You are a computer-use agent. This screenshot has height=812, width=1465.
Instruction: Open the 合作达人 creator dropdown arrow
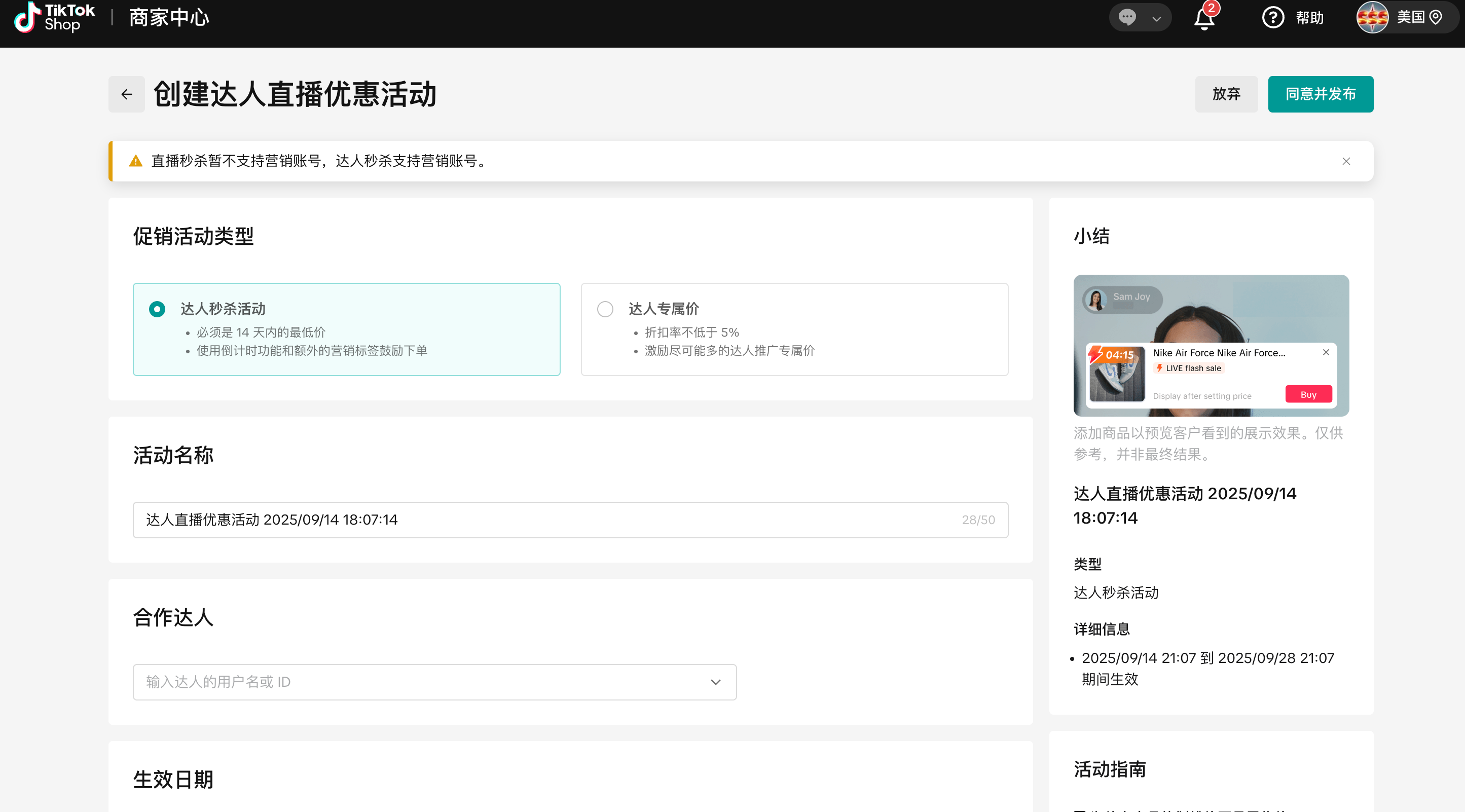(715, 682)
